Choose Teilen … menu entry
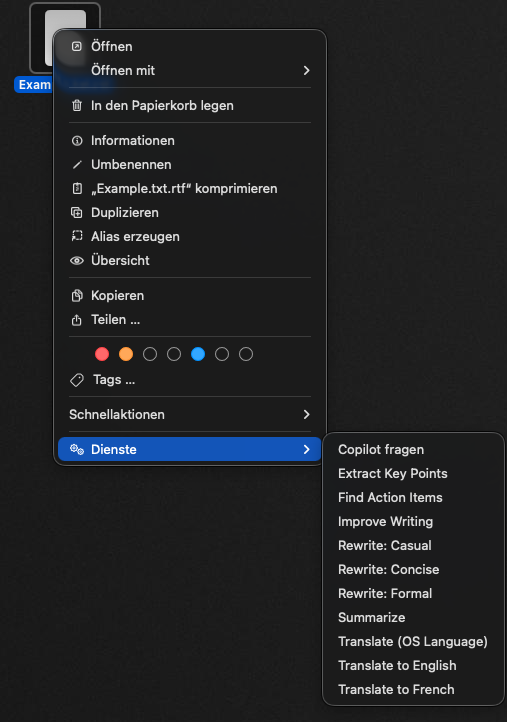This screenshot has width=507, height=722. [x=190, y=320]
